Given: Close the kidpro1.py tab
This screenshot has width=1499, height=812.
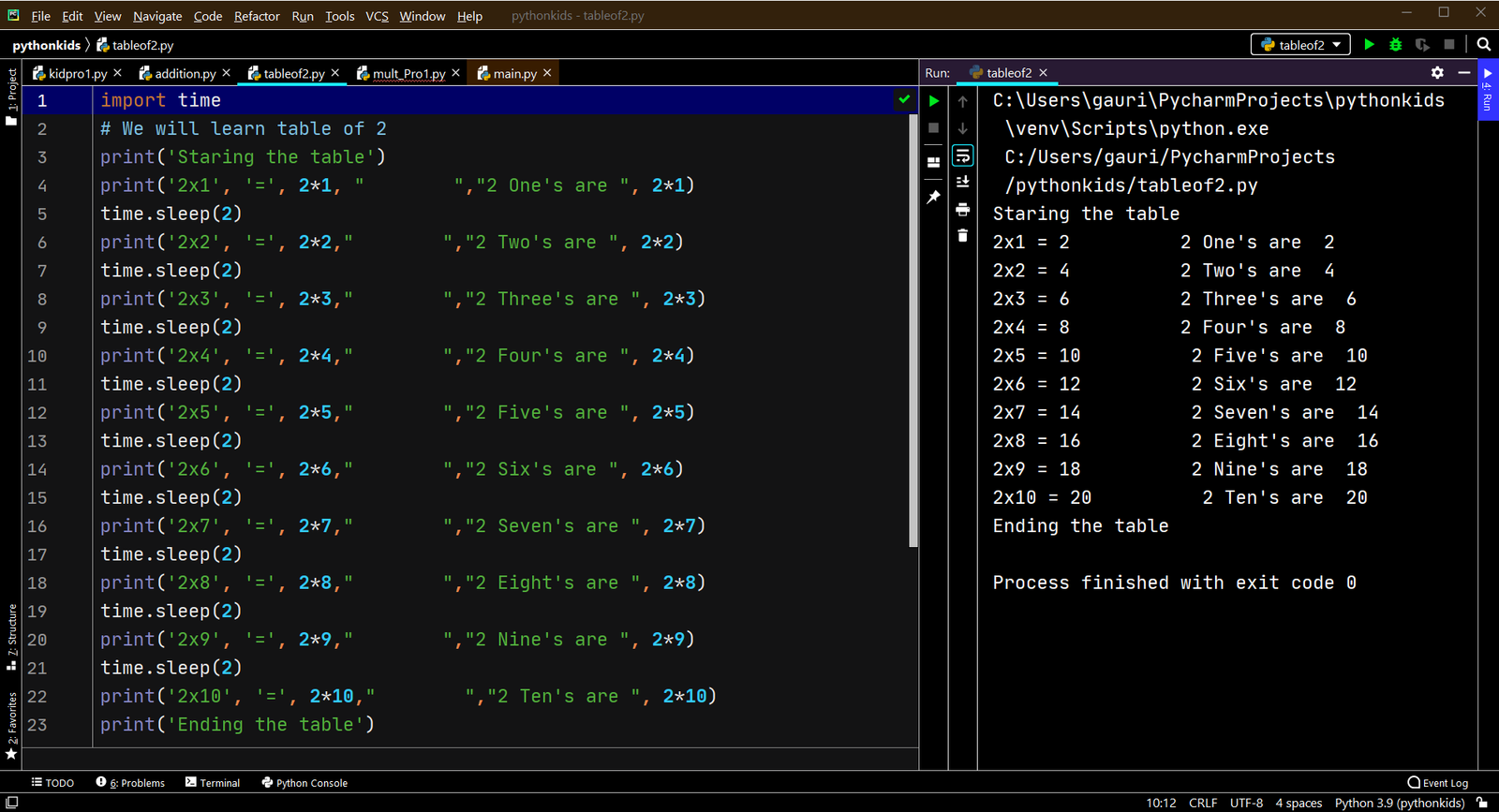Looking at the screenshot, I should click(117, 73).
